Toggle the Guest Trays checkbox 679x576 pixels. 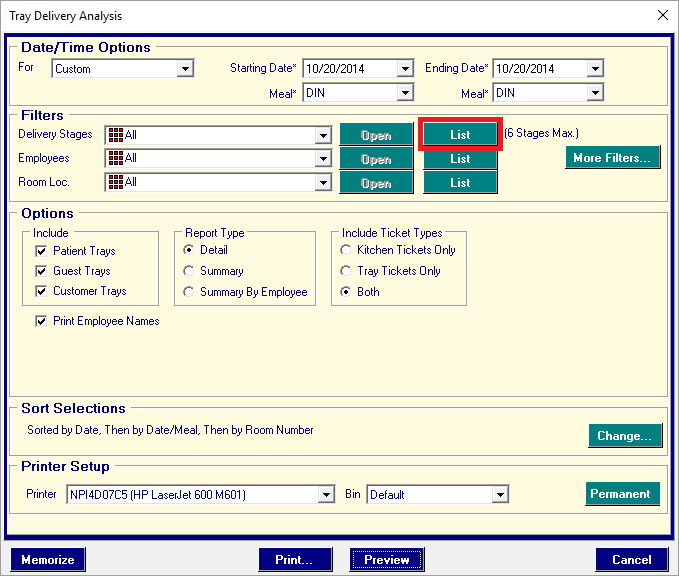coord(41,271)
